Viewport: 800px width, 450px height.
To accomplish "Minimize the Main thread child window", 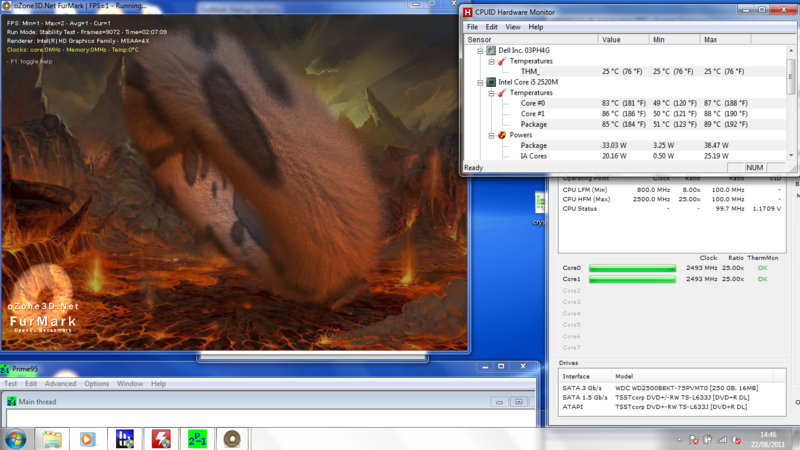I will [499, 402].
